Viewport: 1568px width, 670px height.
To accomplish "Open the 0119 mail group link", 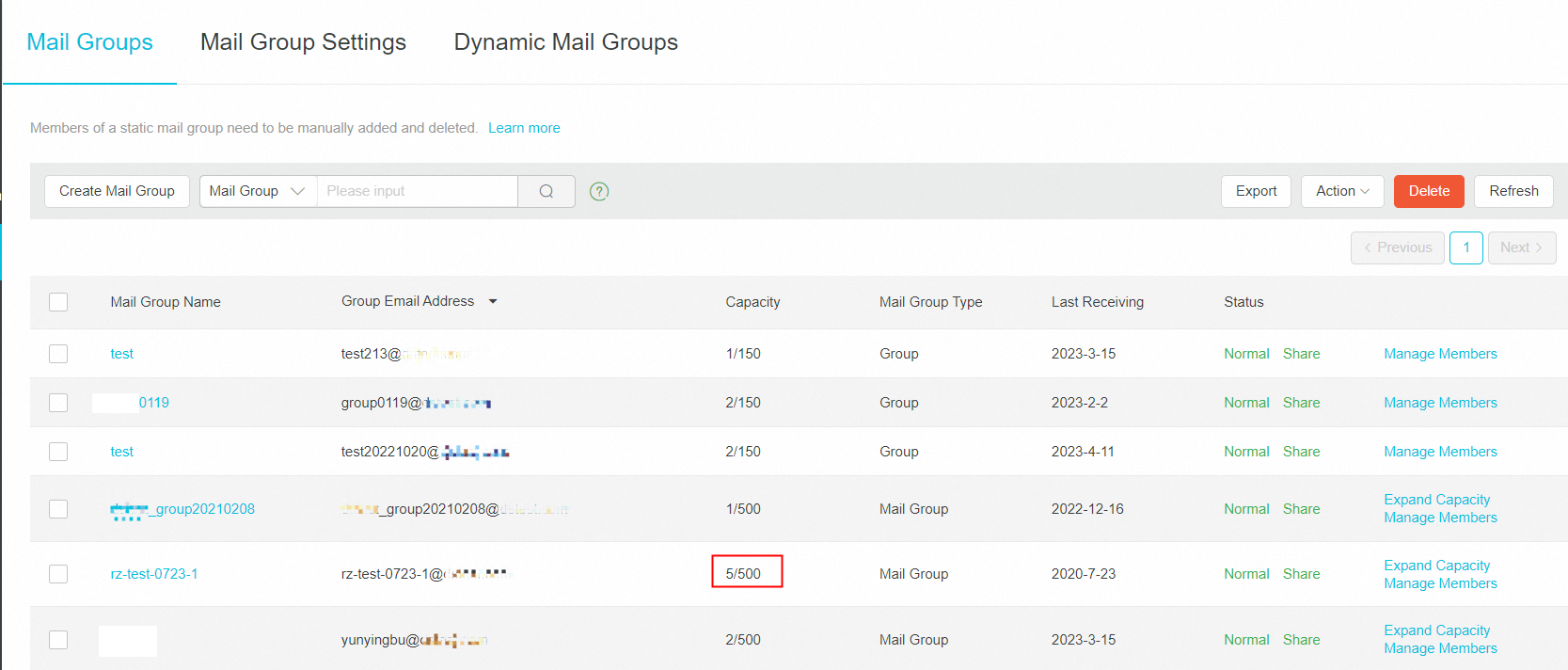I will click(154, 403).
